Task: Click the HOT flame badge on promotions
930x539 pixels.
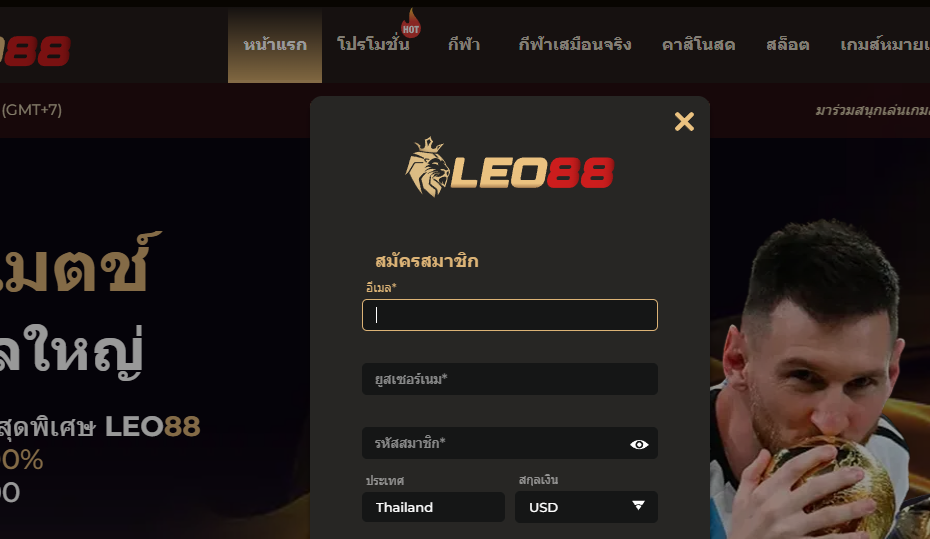Action: [410, 24]
